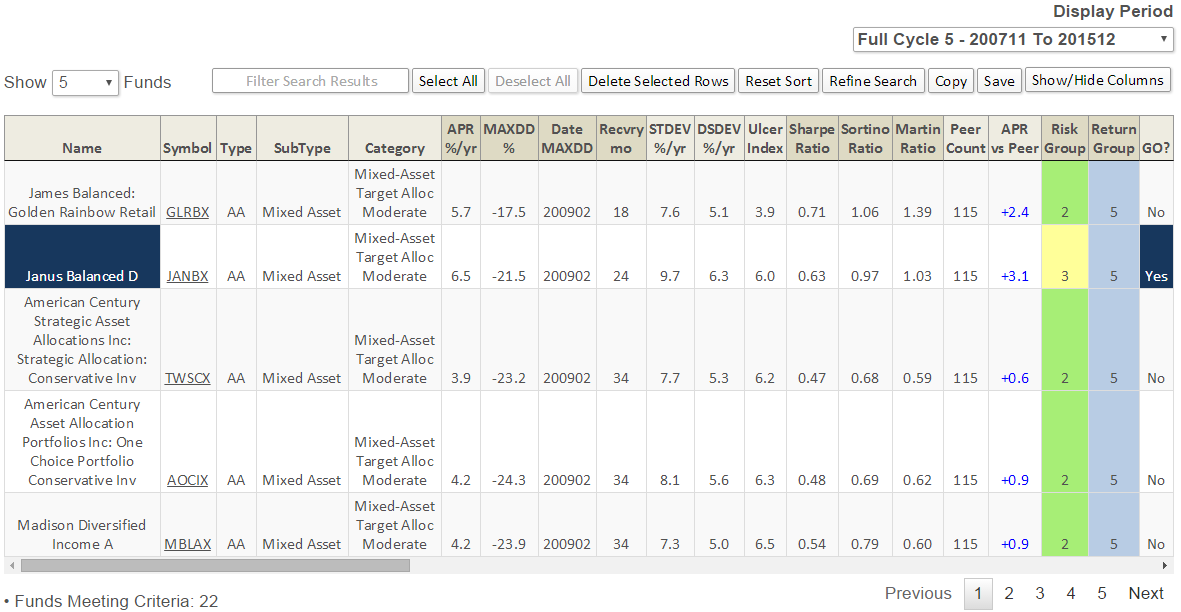The height and width of the screenshot is (612, 1181).
Task: Click the Select All button
Action: [x=448, y=81]
